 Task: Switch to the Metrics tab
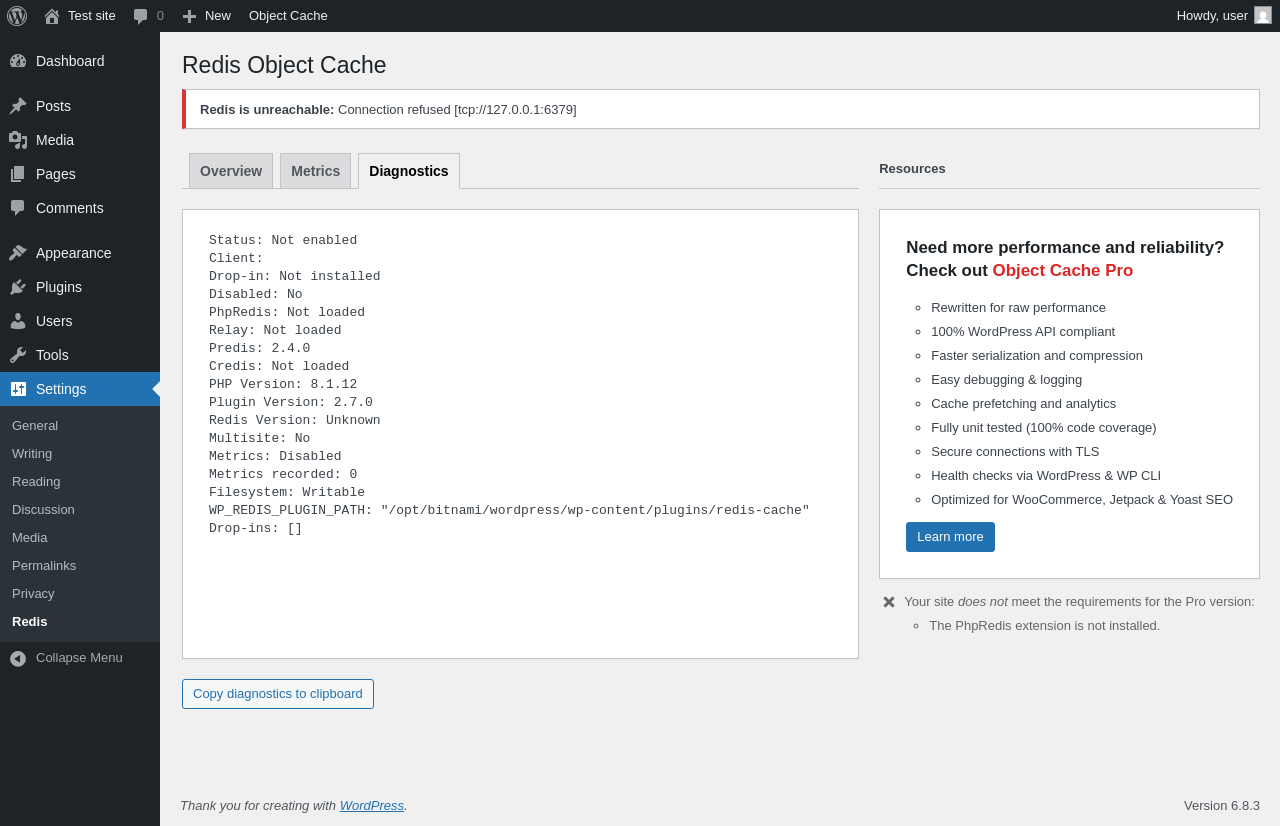pos(315,171)
